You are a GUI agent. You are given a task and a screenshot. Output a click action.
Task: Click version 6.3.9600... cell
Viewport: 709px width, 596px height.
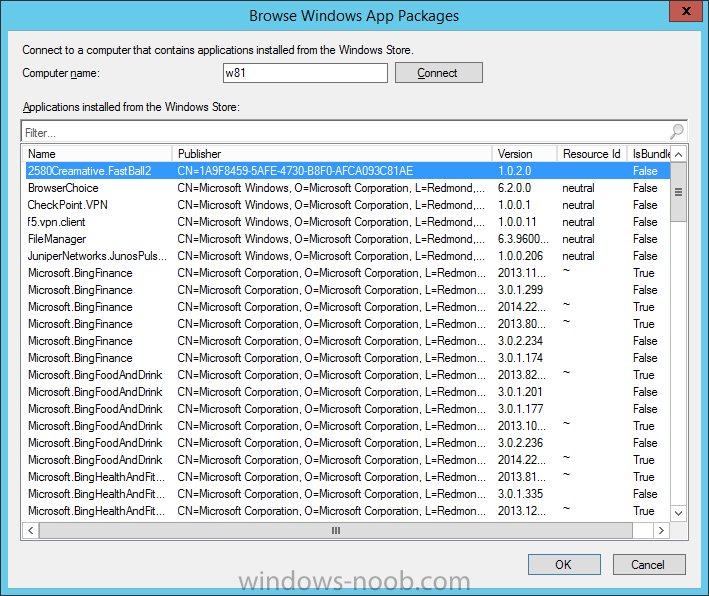[523, 239]
